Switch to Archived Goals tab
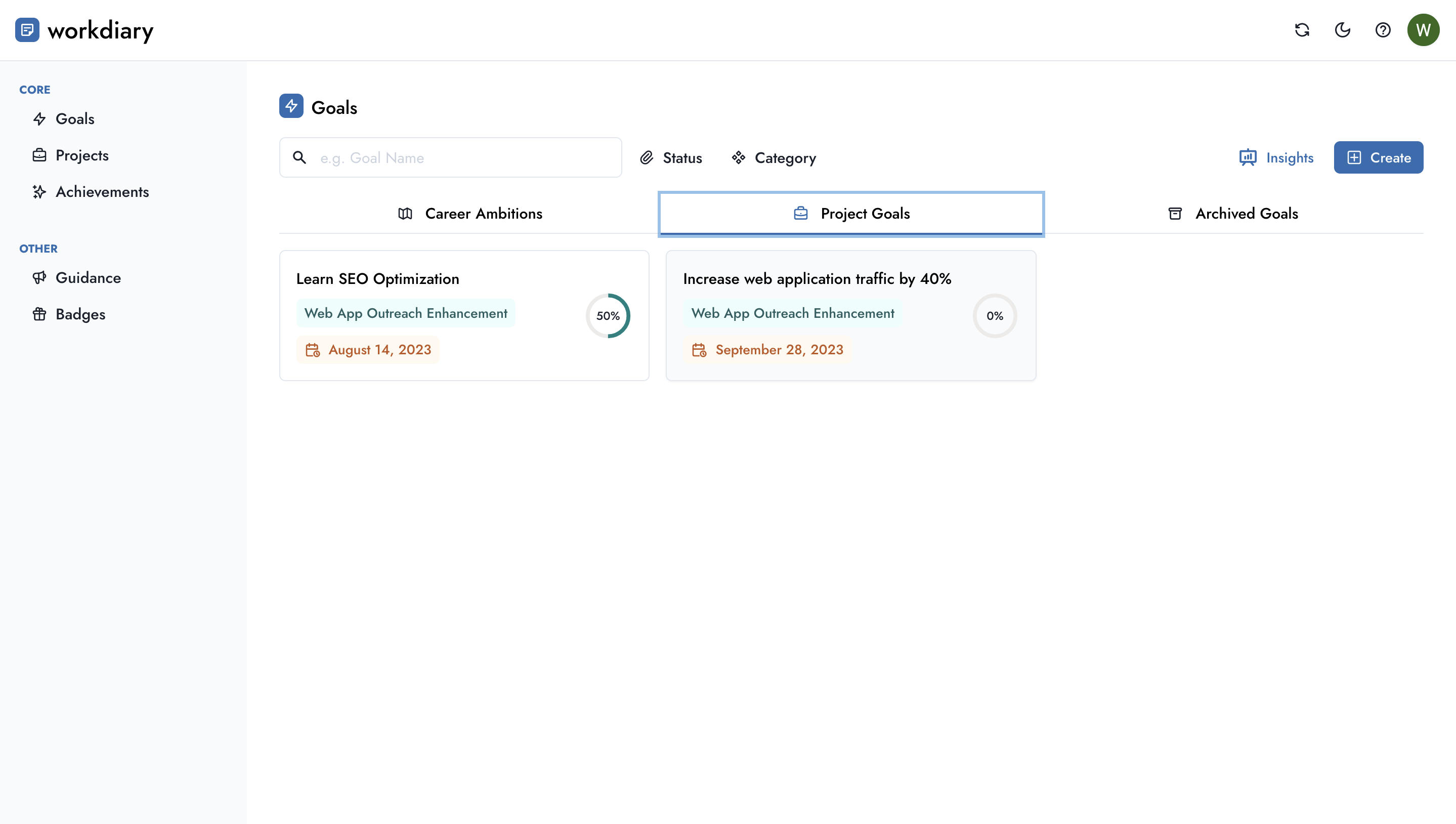Screen dimensions: 1456x824 [1233, 214]
